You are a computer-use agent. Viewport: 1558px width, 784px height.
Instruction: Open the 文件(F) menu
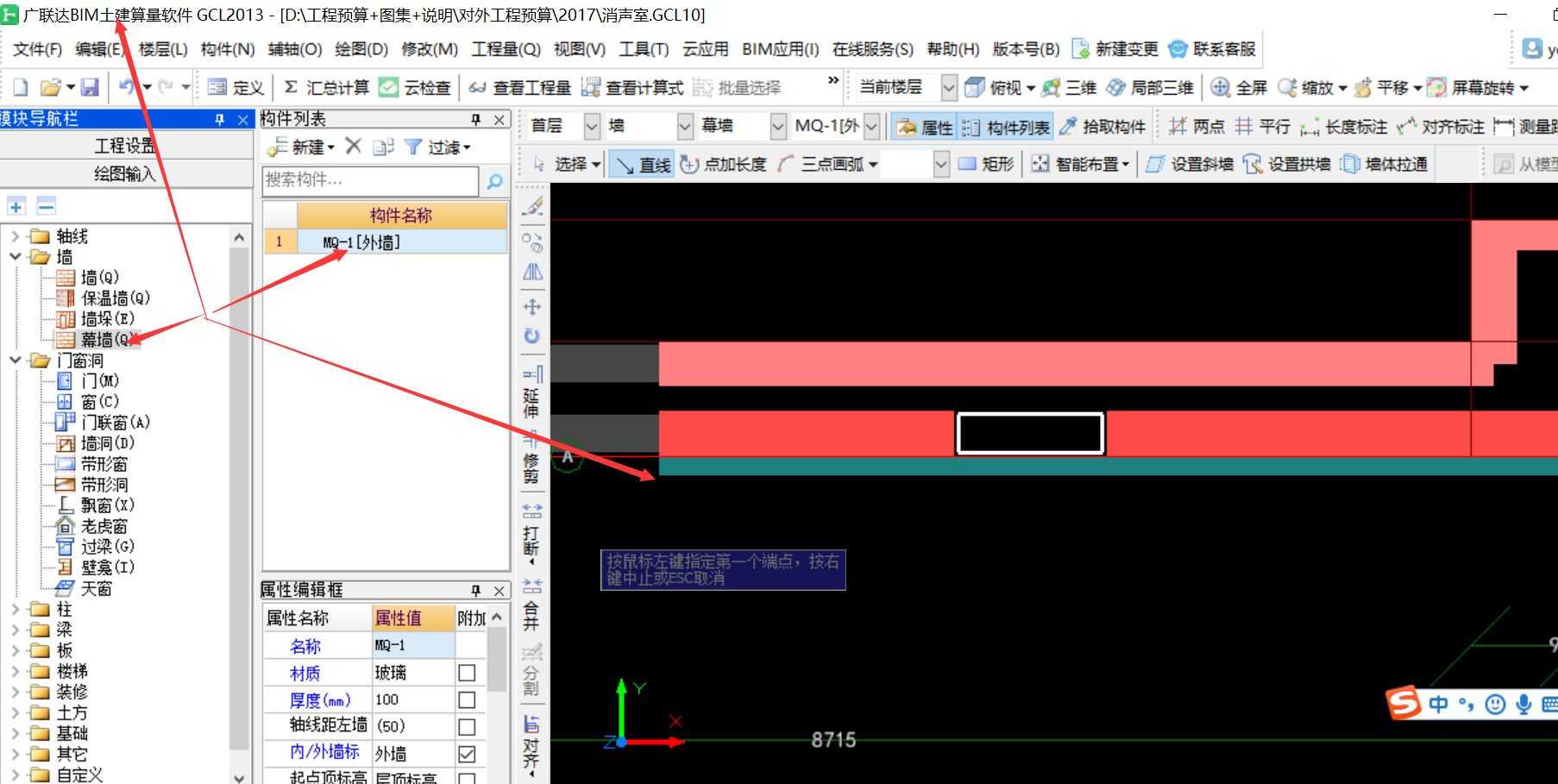[x=37, y=49]
